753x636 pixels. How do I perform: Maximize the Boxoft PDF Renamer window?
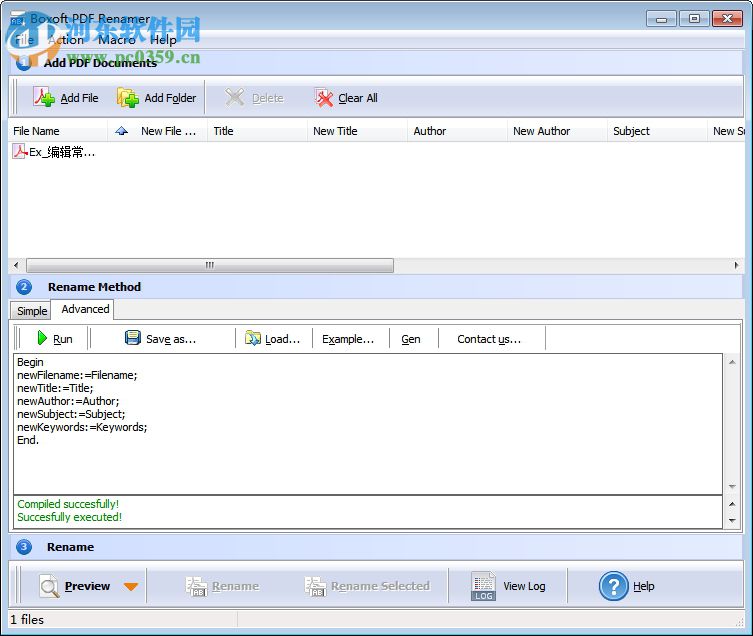click(x=694, y=19)
